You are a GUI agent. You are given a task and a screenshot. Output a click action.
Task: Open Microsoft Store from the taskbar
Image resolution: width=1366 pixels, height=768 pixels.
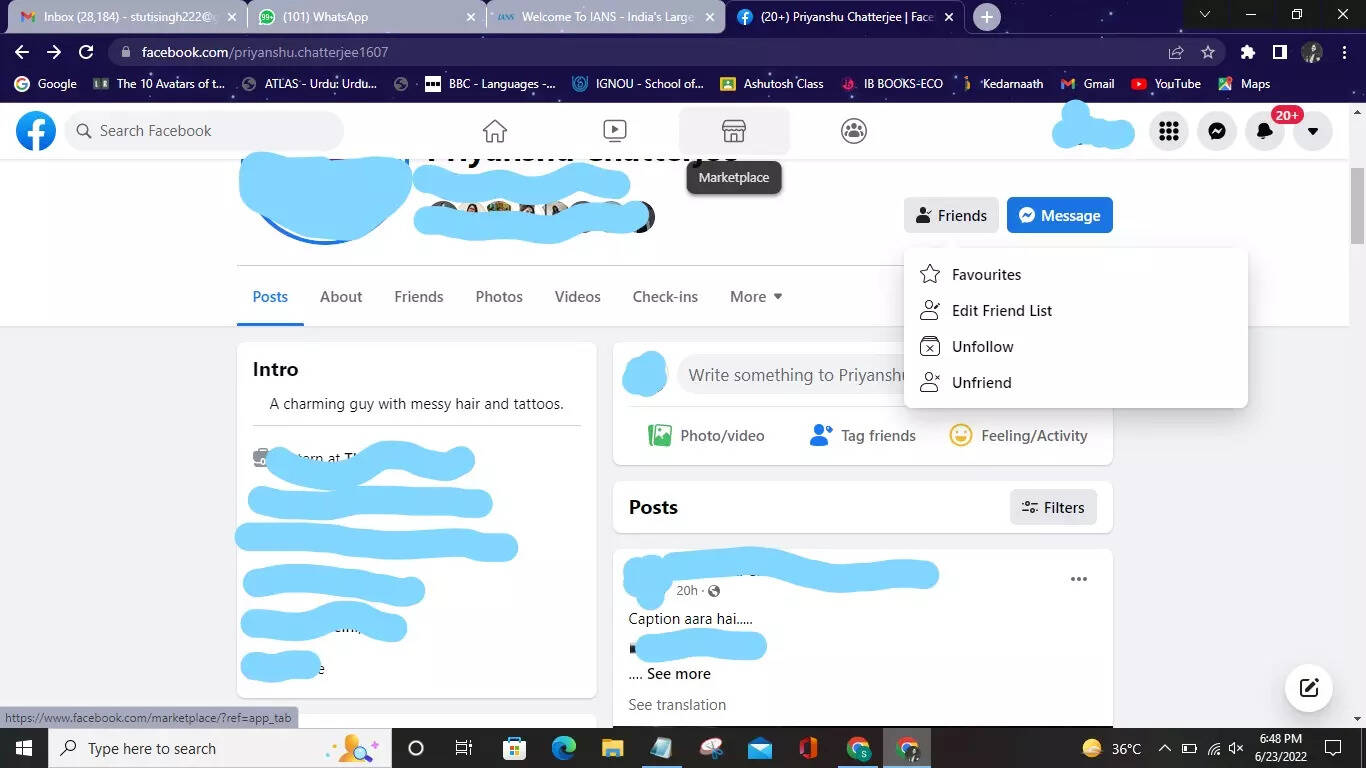(514, 748)
